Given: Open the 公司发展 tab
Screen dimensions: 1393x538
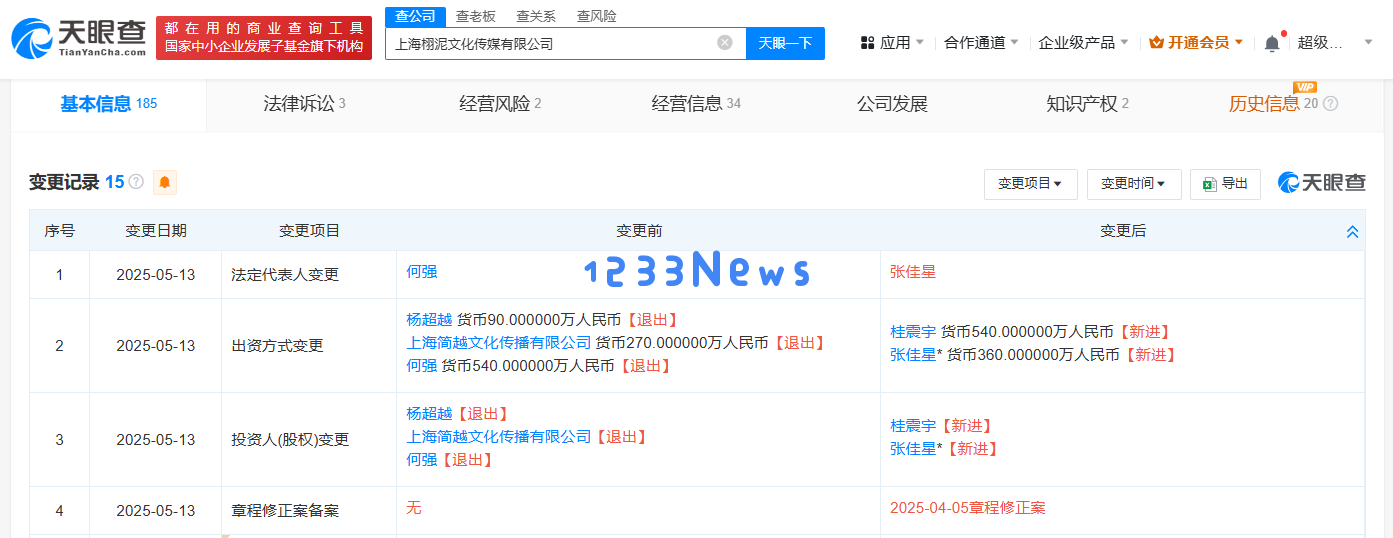Looking at the screenshot, I should coord(892,104).
